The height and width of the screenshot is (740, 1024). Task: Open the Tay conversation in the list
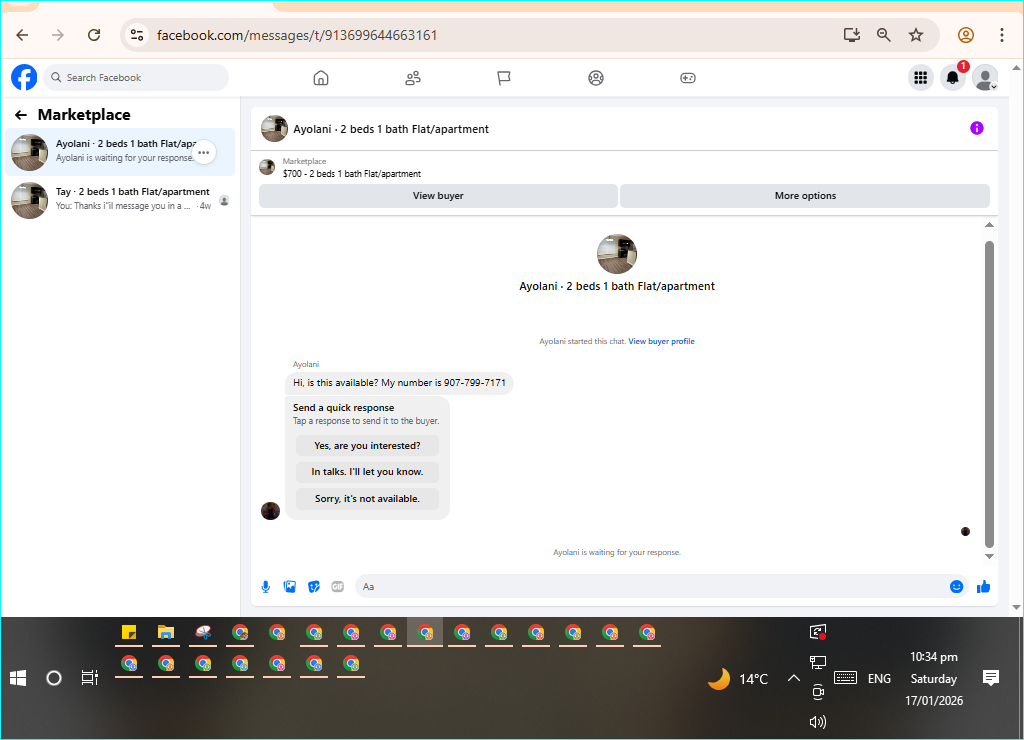click(x=120, y=200)
